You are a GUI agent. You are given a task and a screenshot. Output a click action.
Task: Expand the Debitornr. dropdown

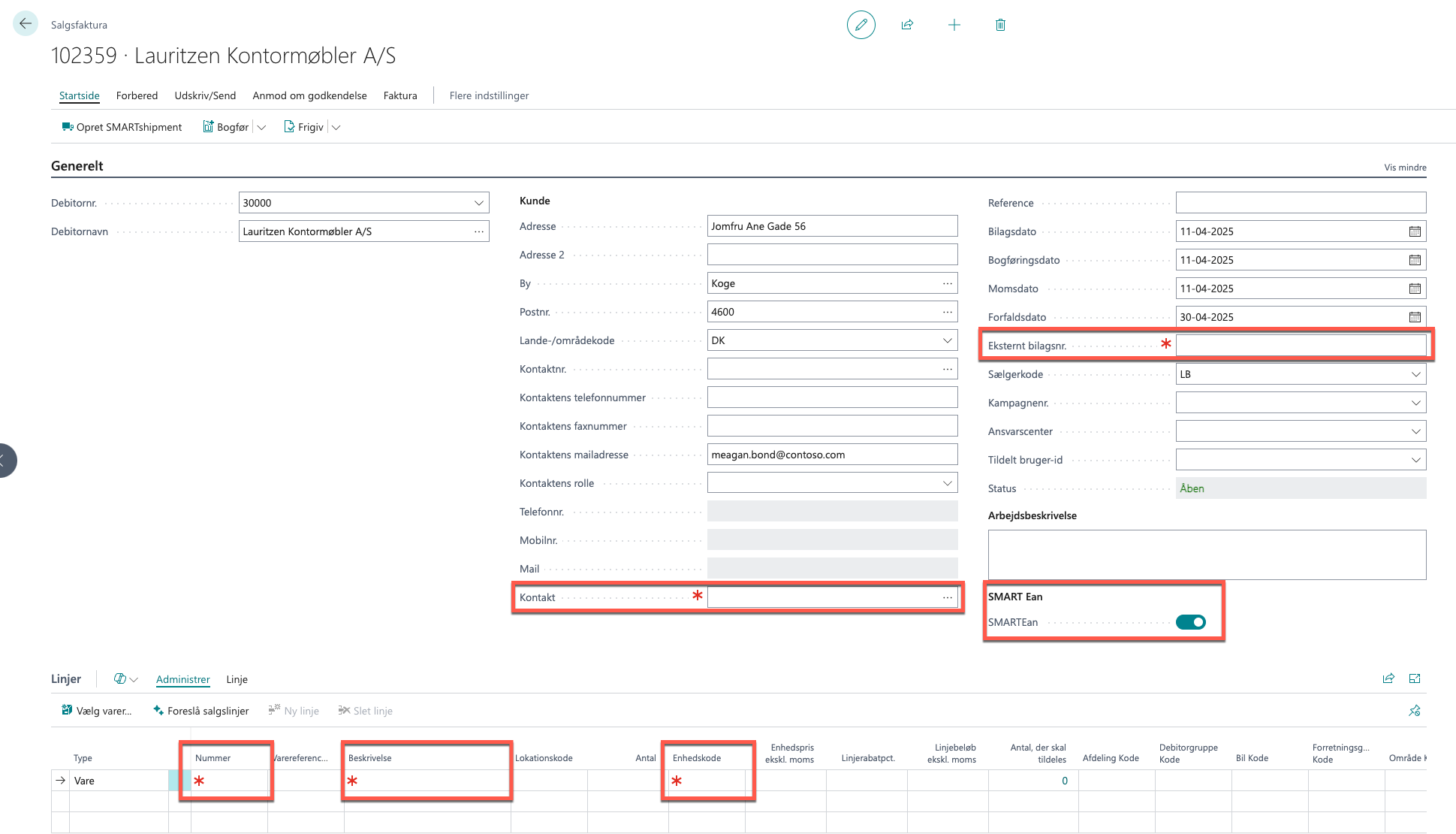click(478, 203)
